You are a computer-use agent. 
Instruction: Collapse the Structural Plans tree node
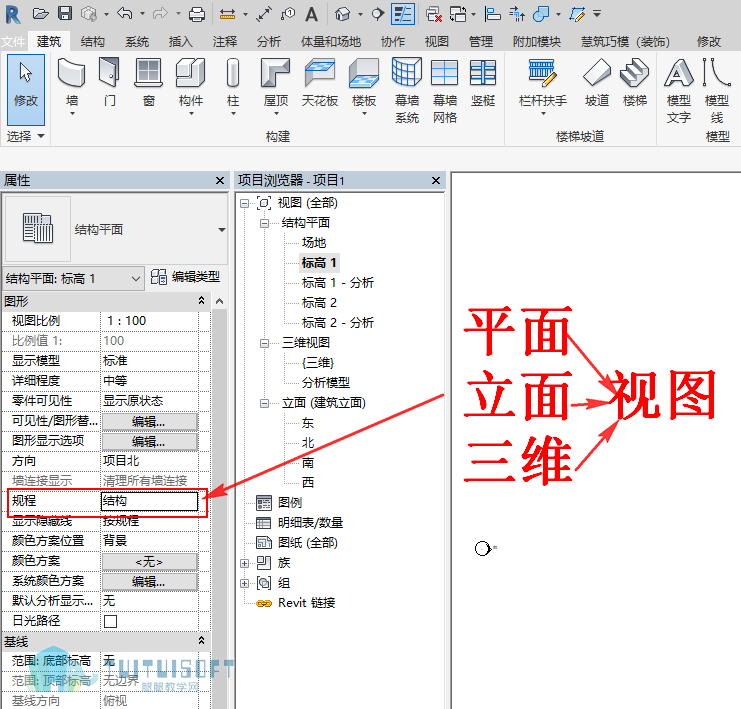(264, 223)
